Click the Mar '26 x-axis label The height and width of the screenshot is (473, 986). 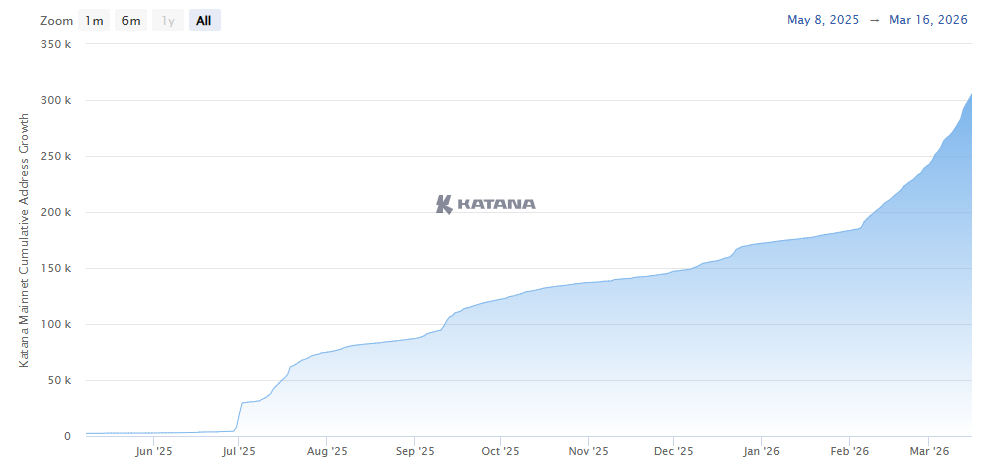(928, 452)
